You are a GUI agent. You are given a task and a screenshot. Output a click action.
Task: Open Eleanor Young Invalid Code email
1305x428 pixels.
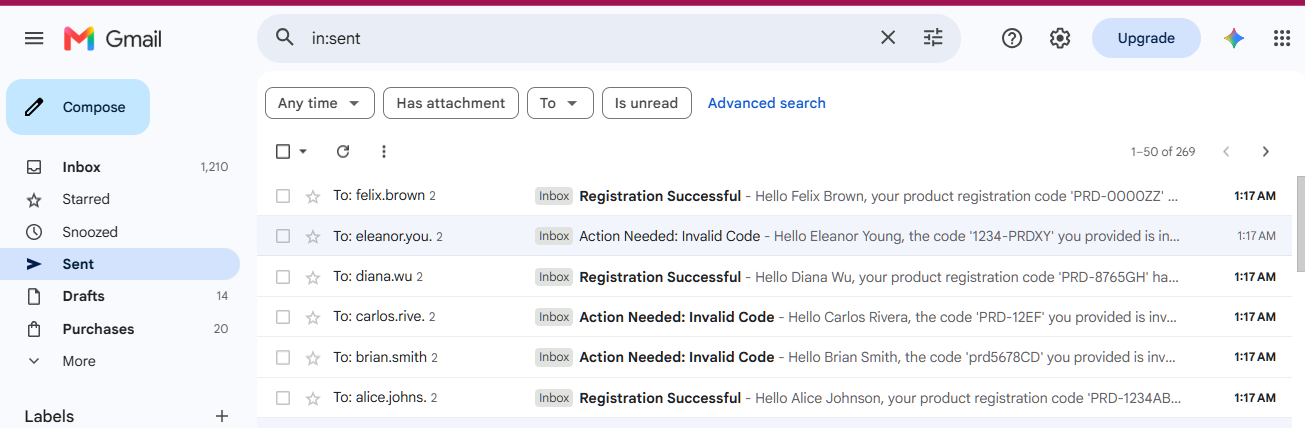click(x=776, y=236)
